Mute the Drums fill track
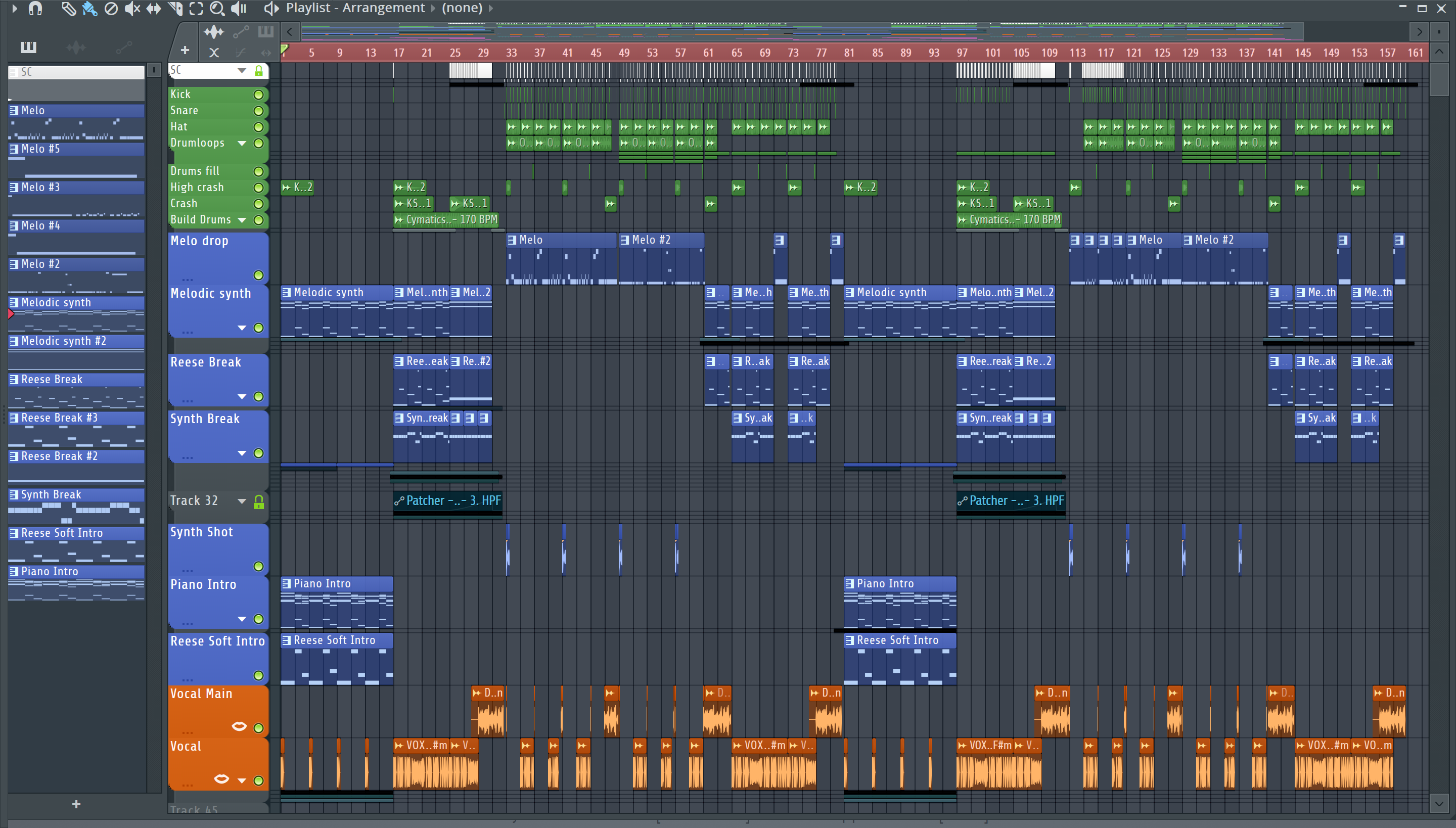The width and height of the screenshot is (1456, 828). 258,171
